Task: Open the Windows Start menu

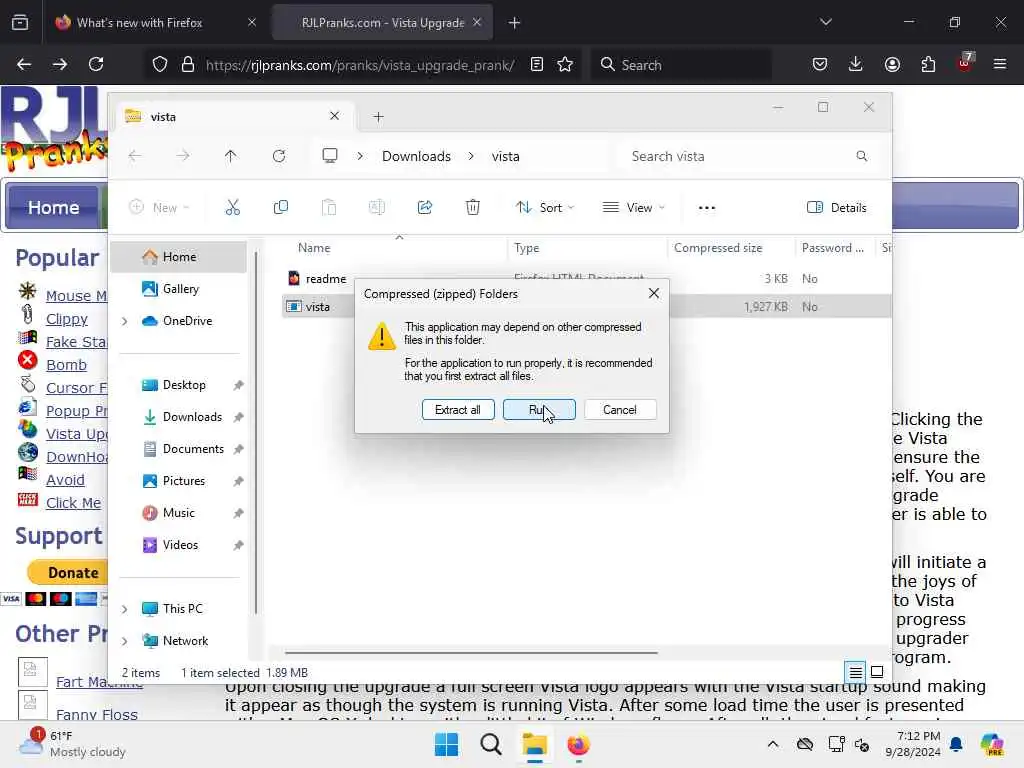Action: pyautogui.click(x=447, y=744)
